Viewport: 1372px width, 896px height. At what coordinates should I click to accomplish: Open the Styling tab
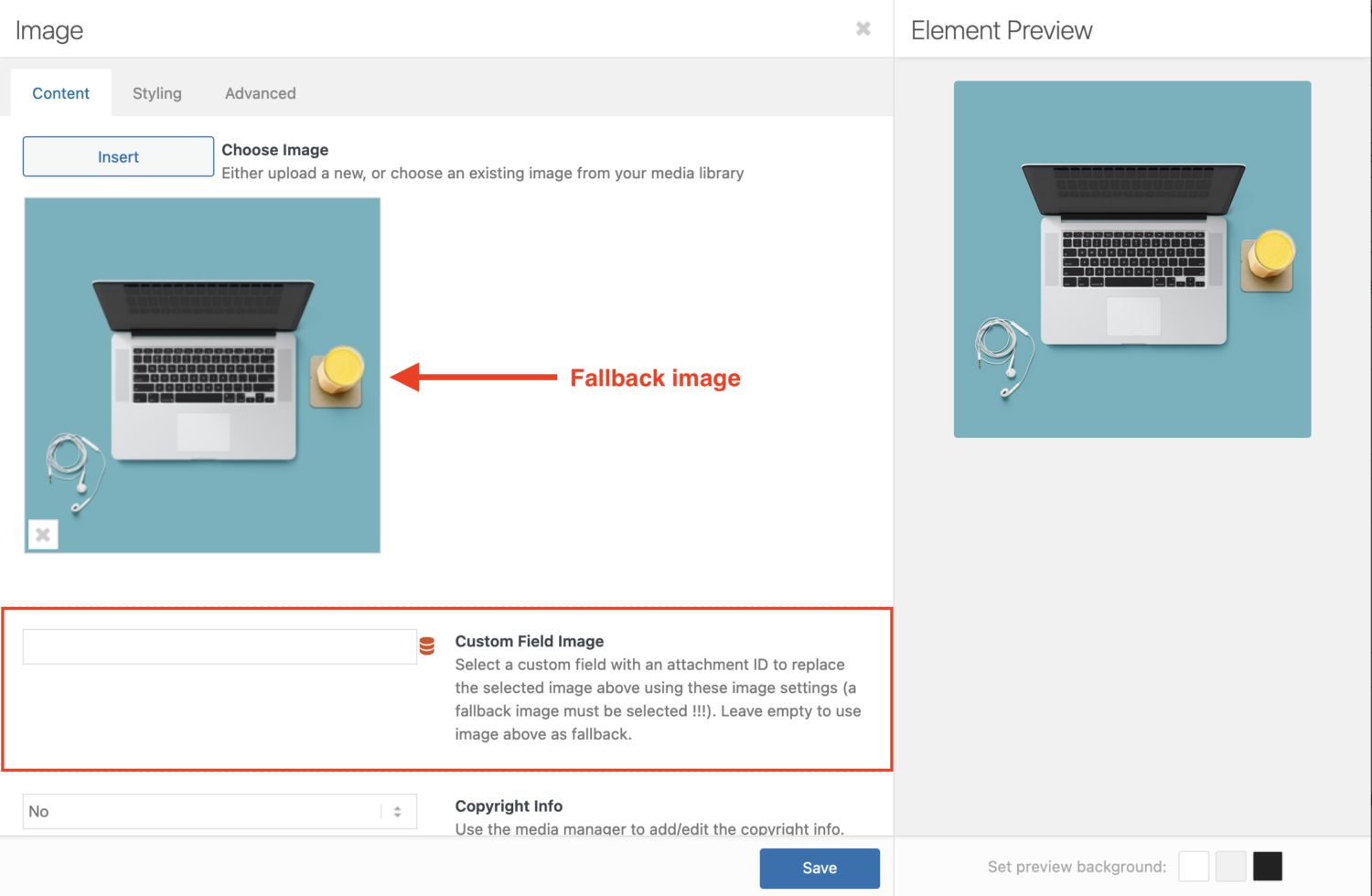(x=156, y=92)
